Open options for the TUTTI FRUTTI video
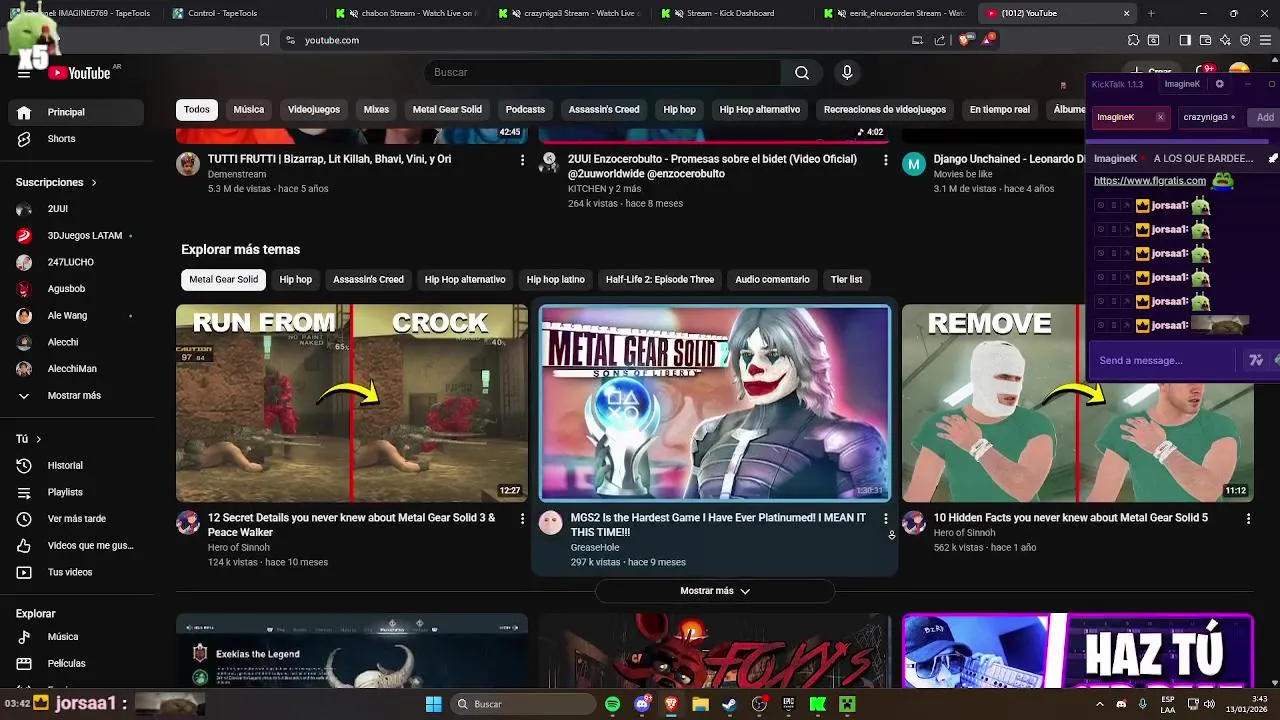Viewport: 1280px width, 720px height. tap(522, 160)
